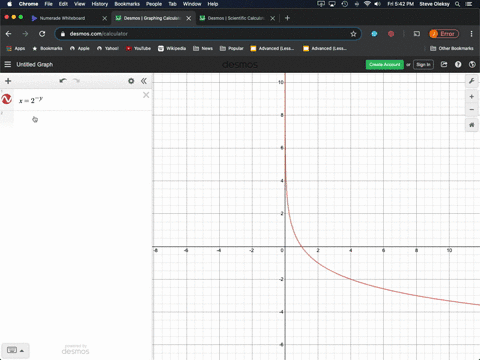Open the Chrome three-dot menu
The width and height of the screenshot is (480, 360).
click(x=471, y=34)
